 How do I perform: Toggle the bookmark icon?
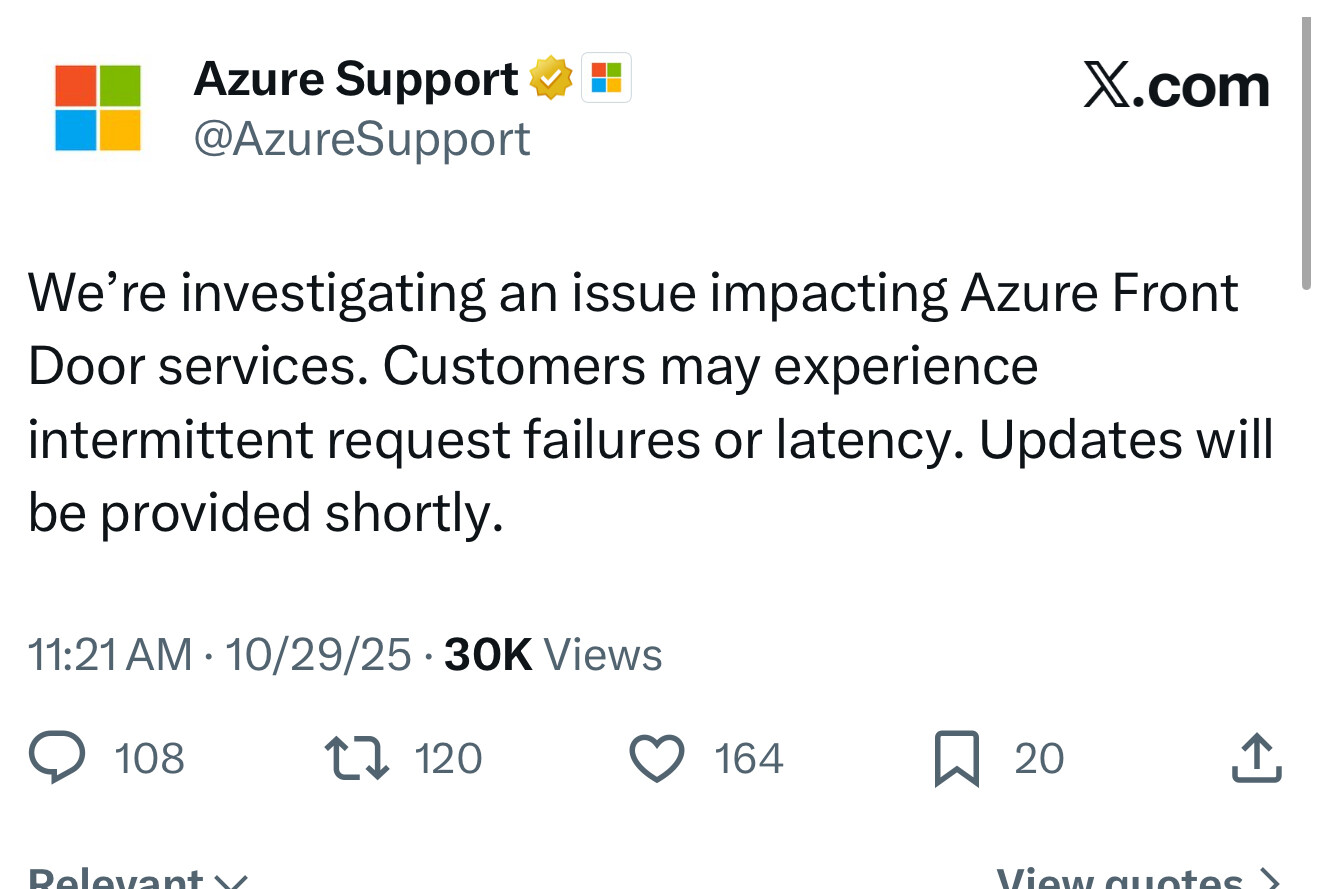pyautogui.click(x=956, y=759)
